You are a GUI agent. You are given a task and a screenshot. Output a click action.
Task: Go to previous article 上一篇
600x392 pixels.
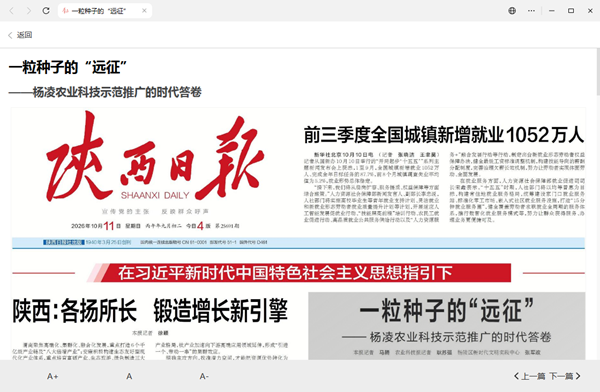click(530, 376)
